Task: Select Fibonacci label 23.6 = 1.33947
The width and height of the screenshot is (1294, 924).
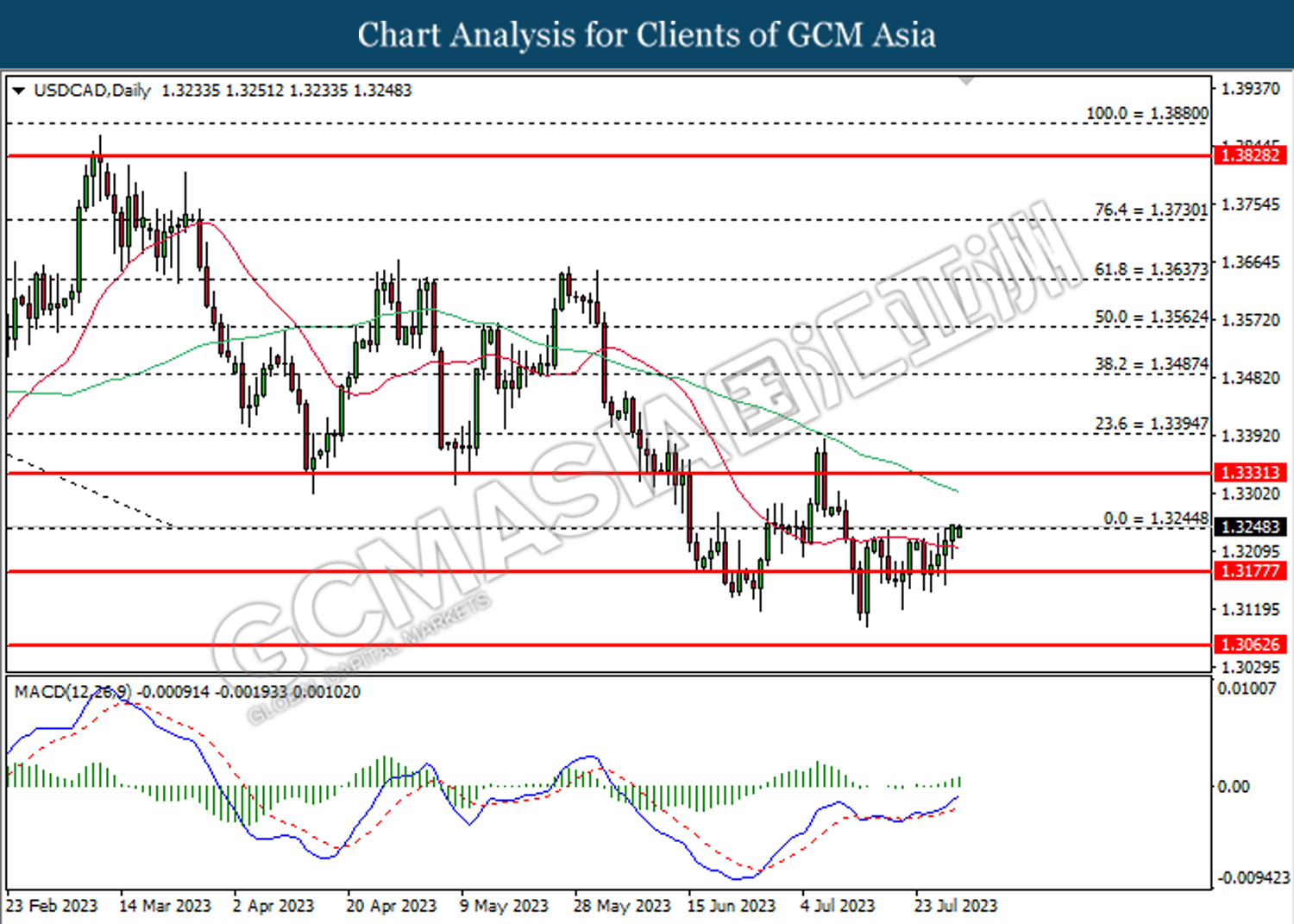Action: [1152, 424]
